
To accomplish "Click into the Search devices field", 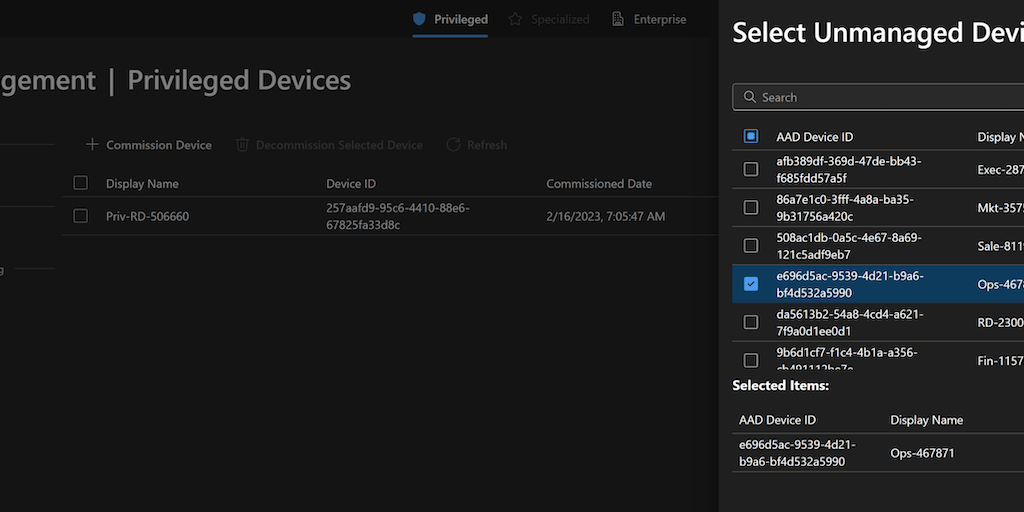I will (880, 97).
